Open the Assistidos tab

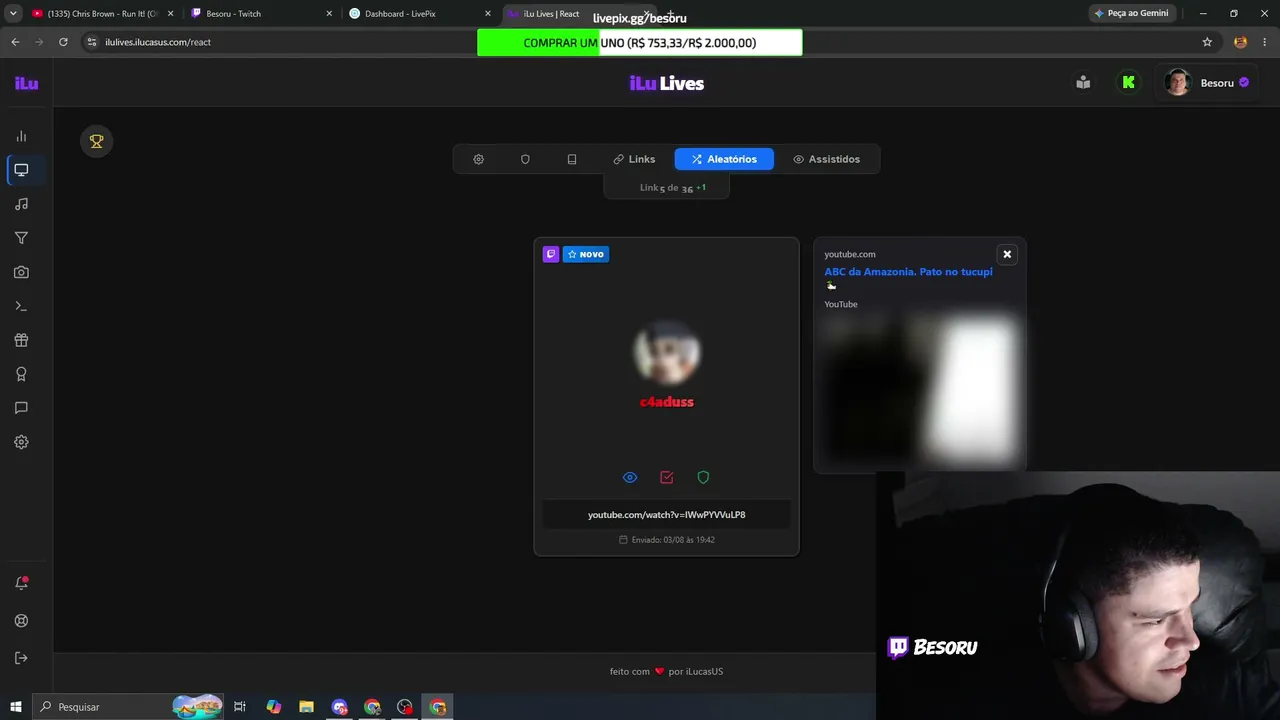826,159
